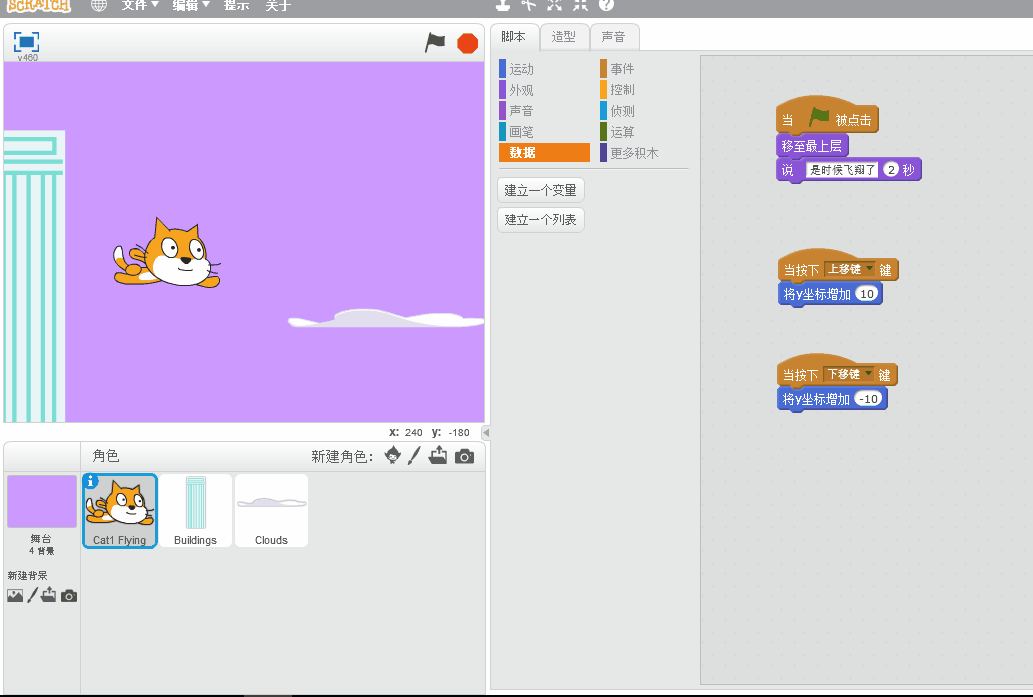Paint new sprite brush icon
This screenshot has width=1033, height=697.
click(414, 455)
